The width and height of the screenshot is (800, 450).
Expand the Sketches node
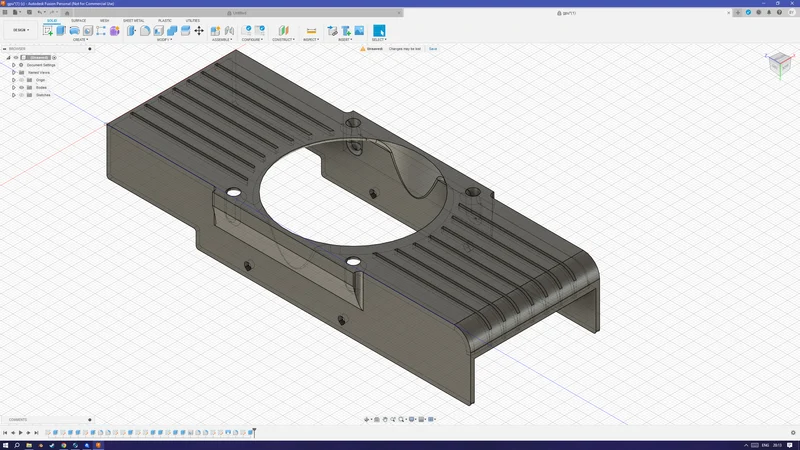pos(14,95)
